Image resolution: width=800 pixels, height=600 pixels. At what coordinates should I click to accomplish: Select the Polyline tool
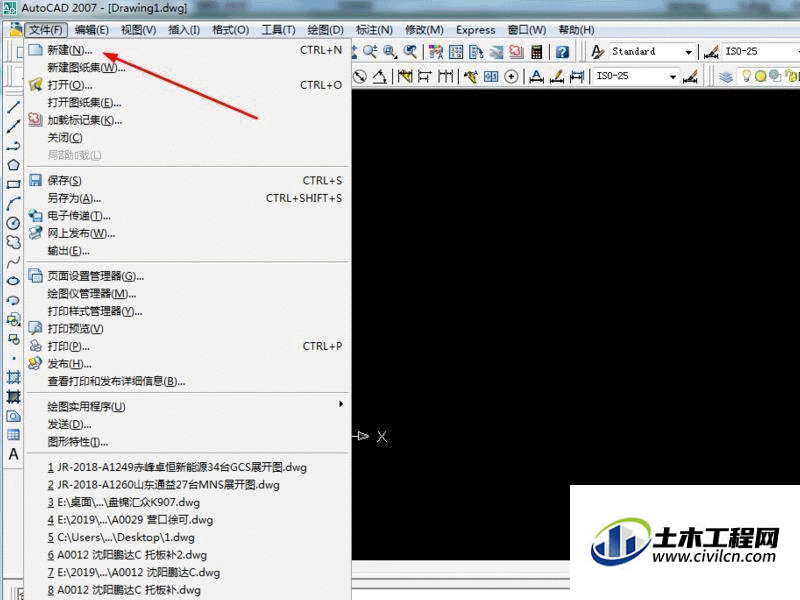13,146
